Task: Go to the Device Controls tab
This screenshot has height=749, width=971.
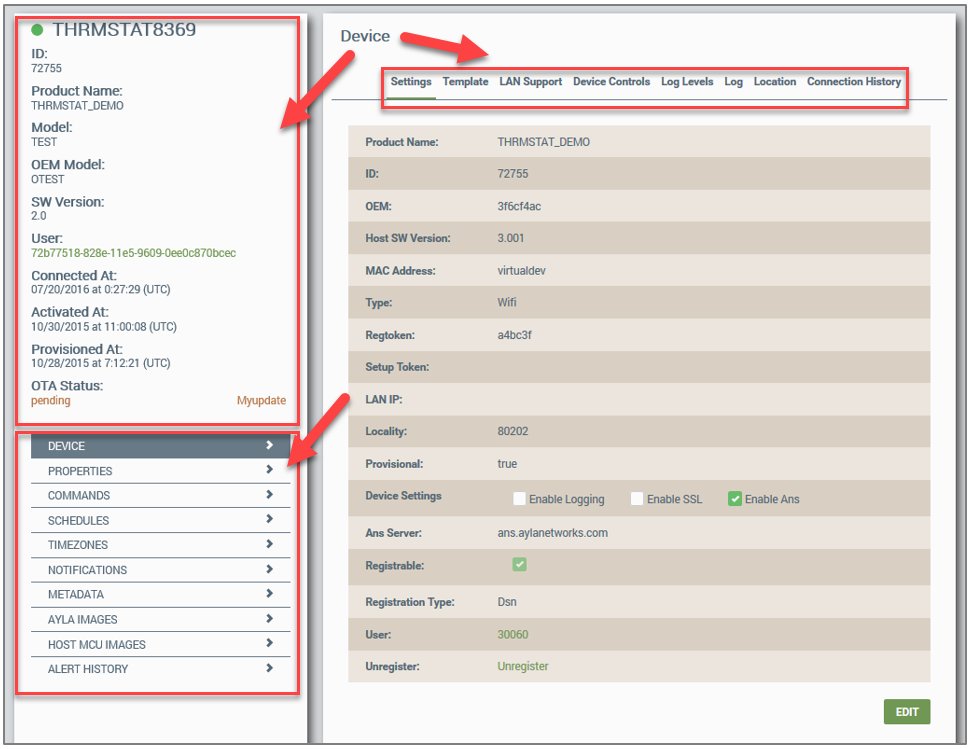Action: coord(611,82)
